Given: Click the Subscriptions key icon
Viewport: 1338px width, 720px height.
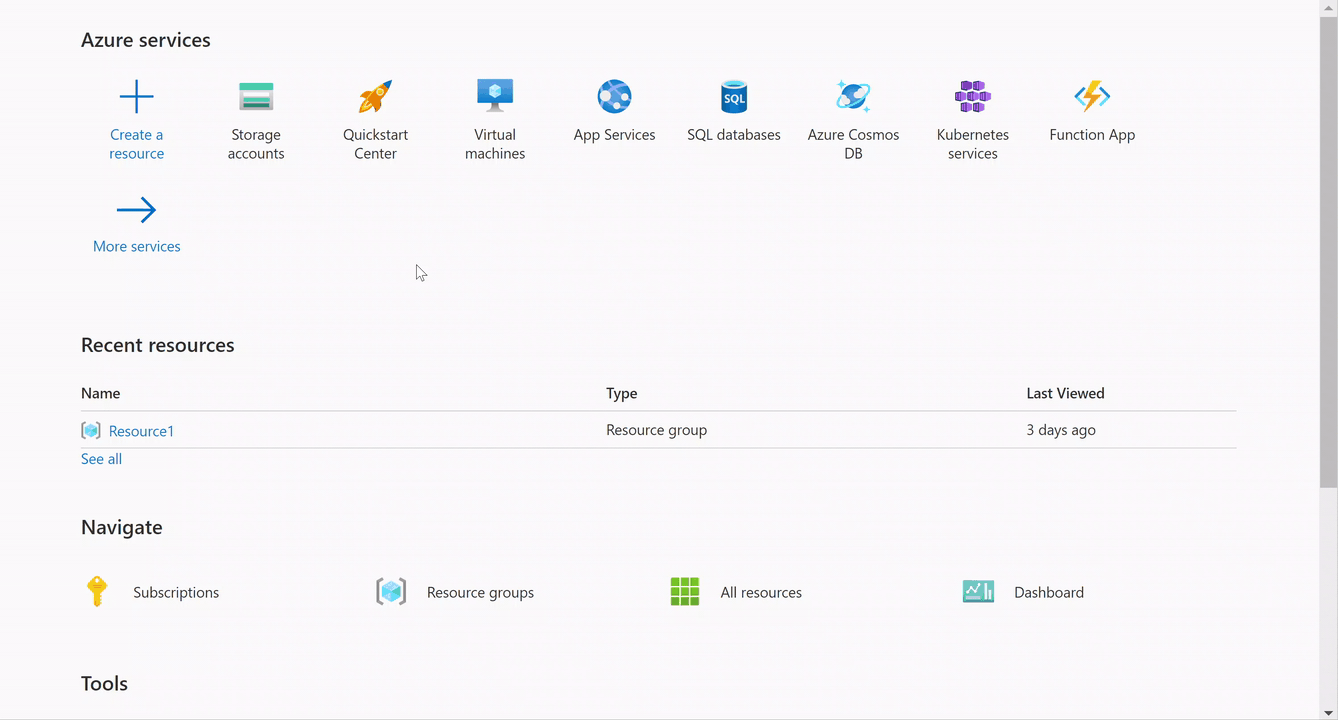Looking at the screenshot, I should 97,592.
